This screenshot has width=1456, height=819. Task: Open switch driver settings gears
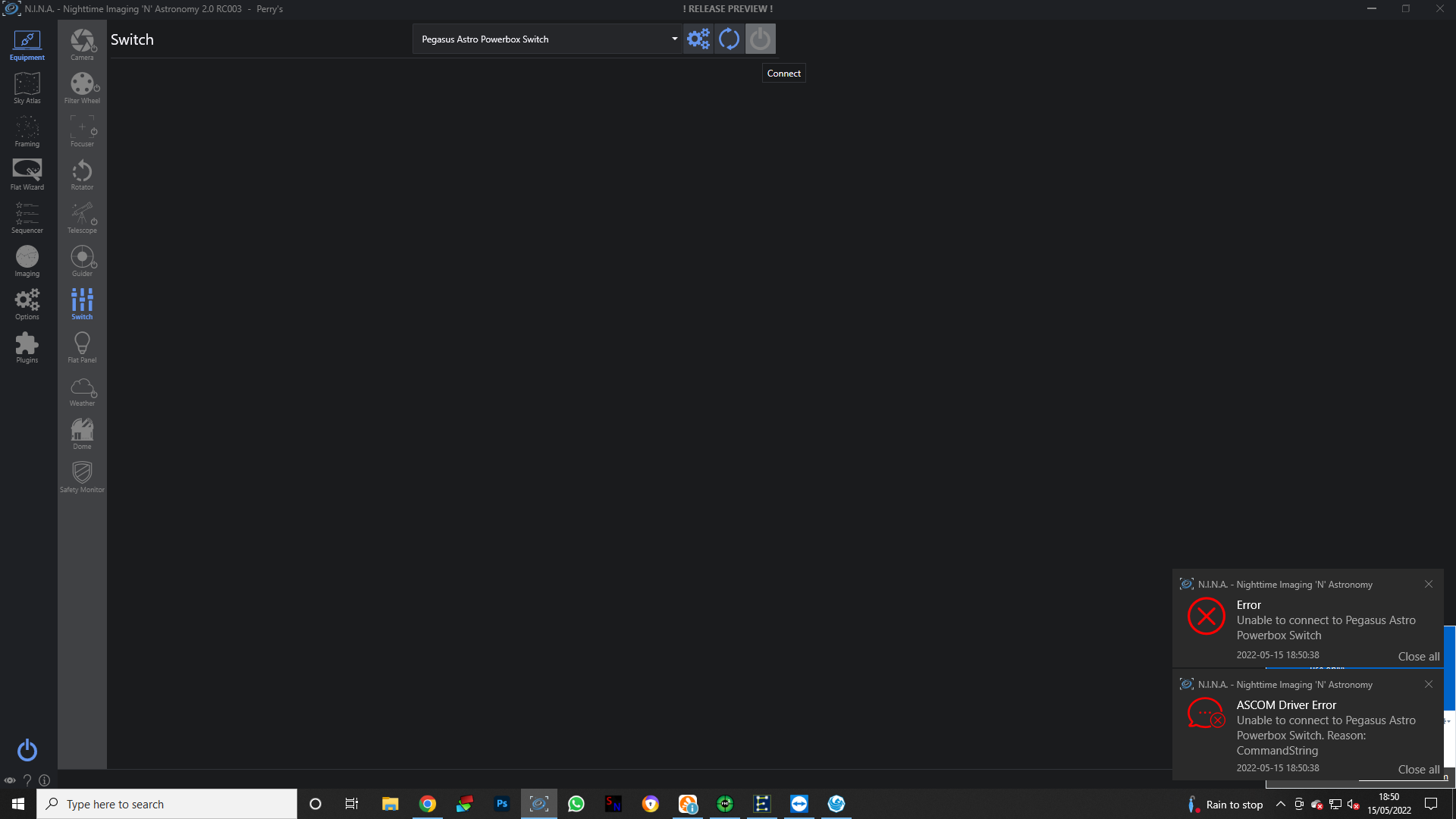tap(698, 39)
